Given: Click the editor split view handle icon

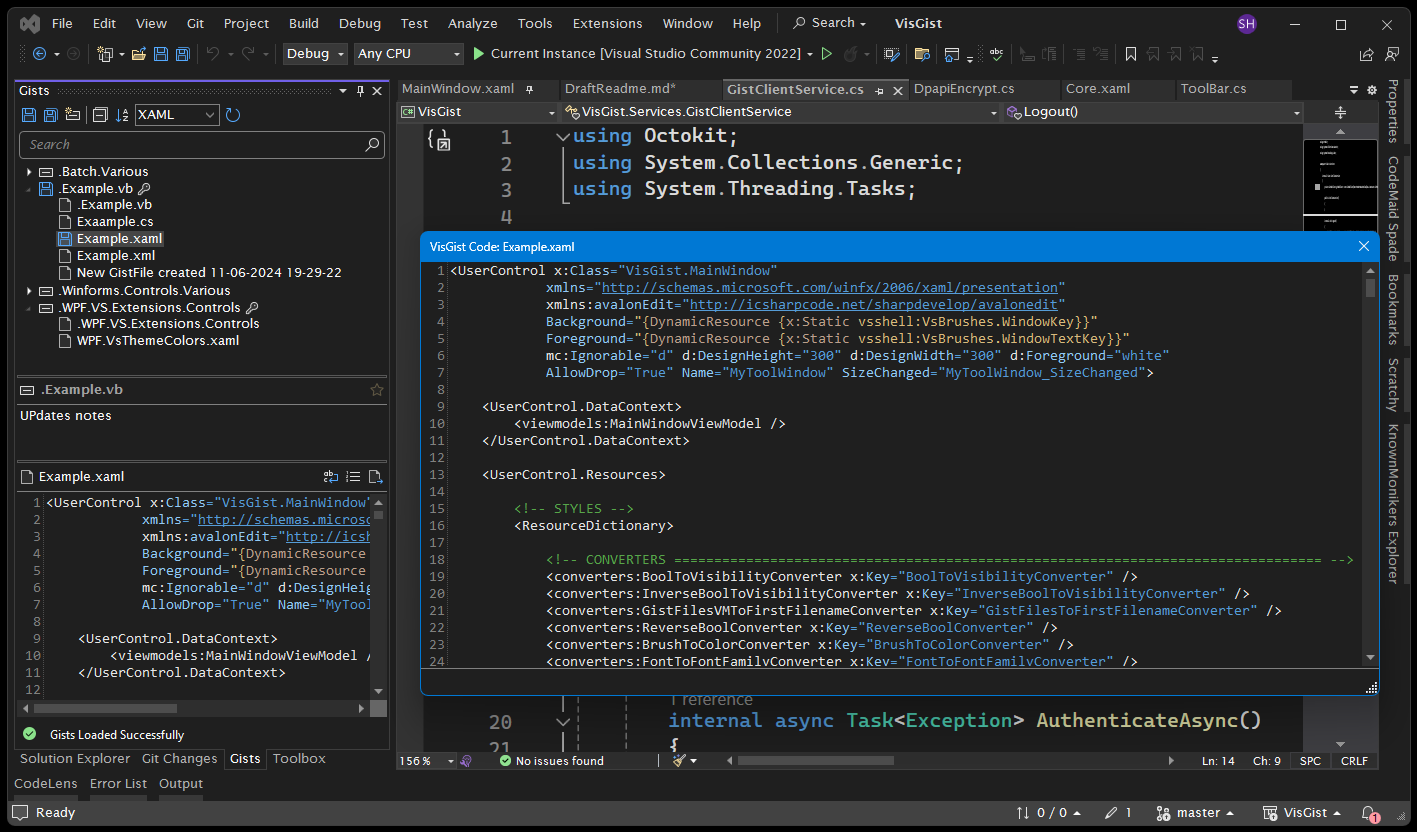Looking at the screenshot, I should tap(1341, 112).
